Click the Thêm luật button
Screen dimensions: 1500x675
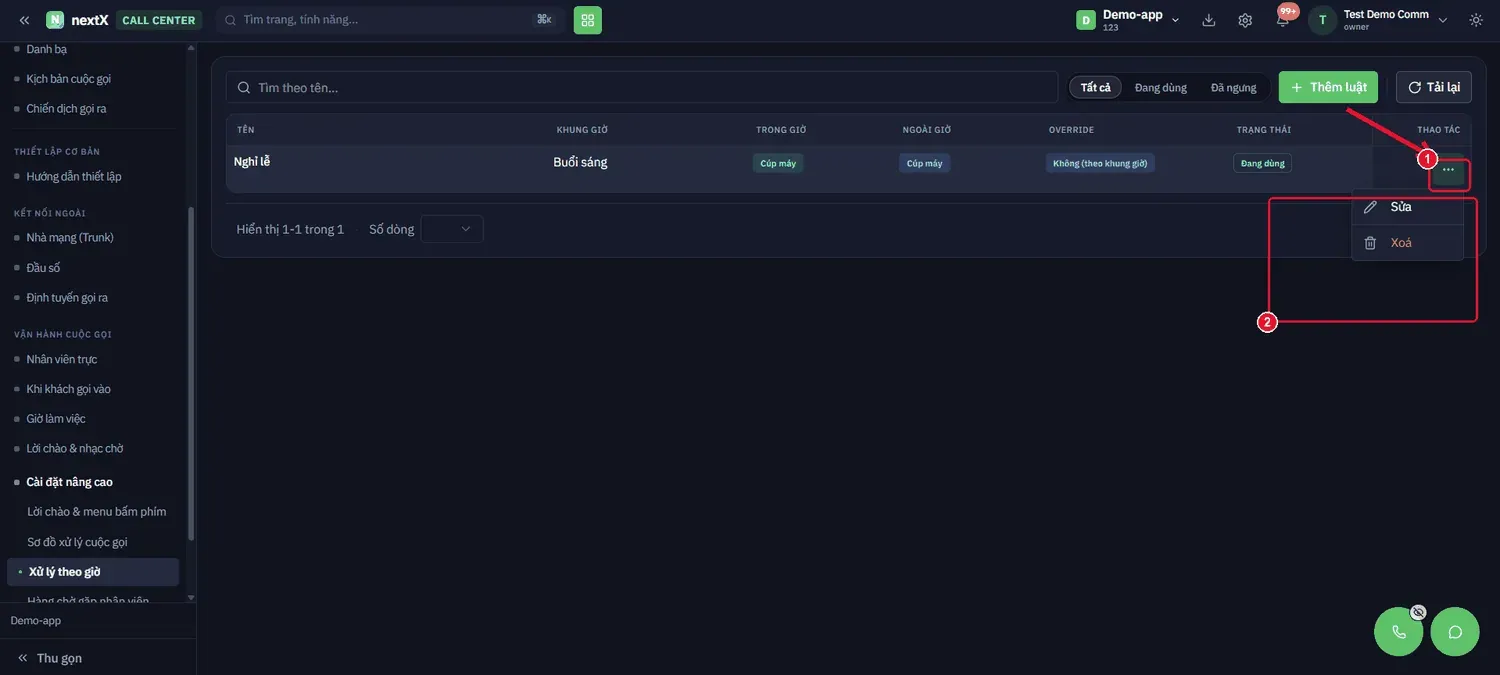pyautogui.click(x=1328, y=87)
